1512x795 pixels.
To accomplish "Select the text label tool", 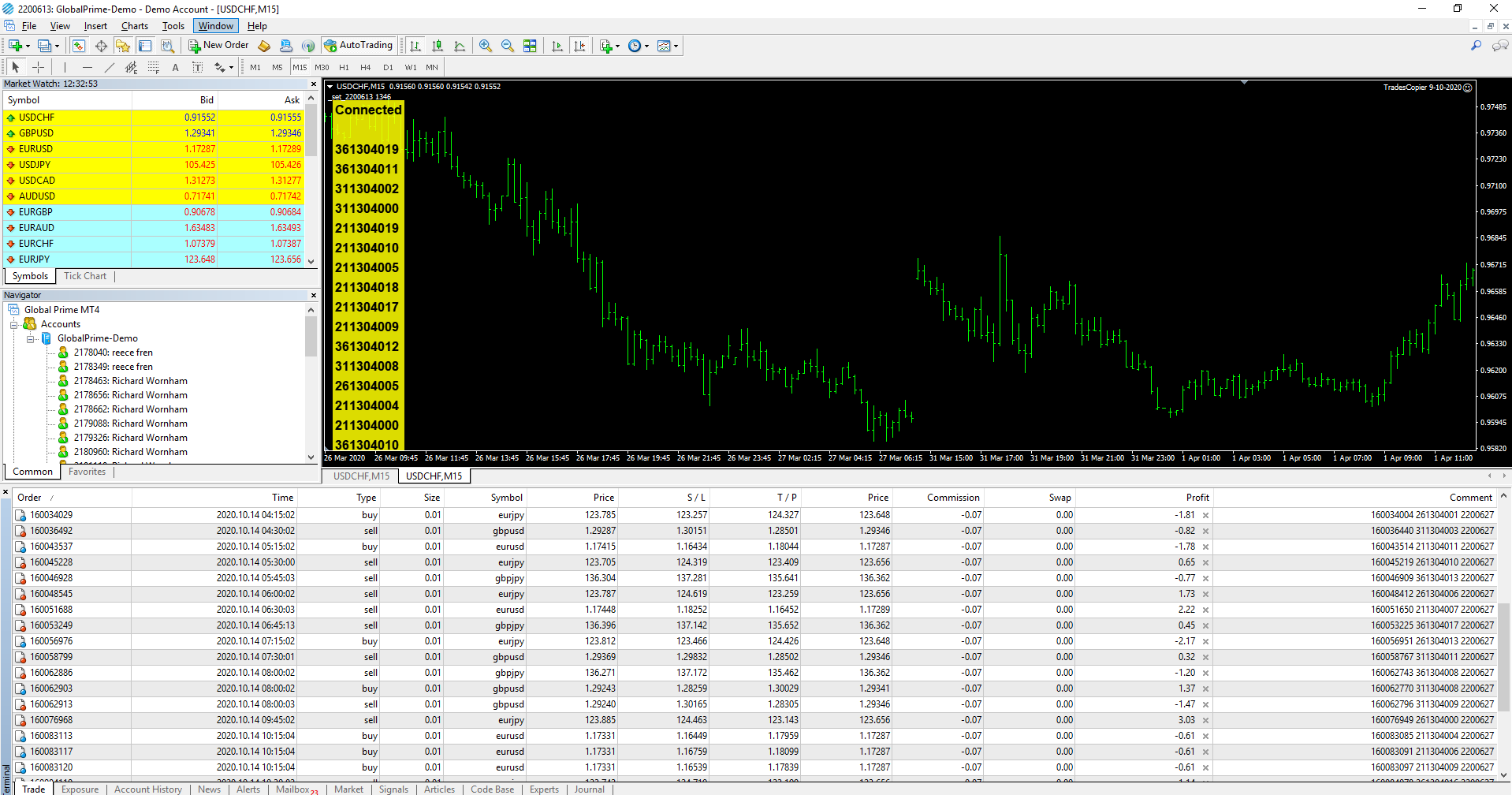I will [197, 67].
